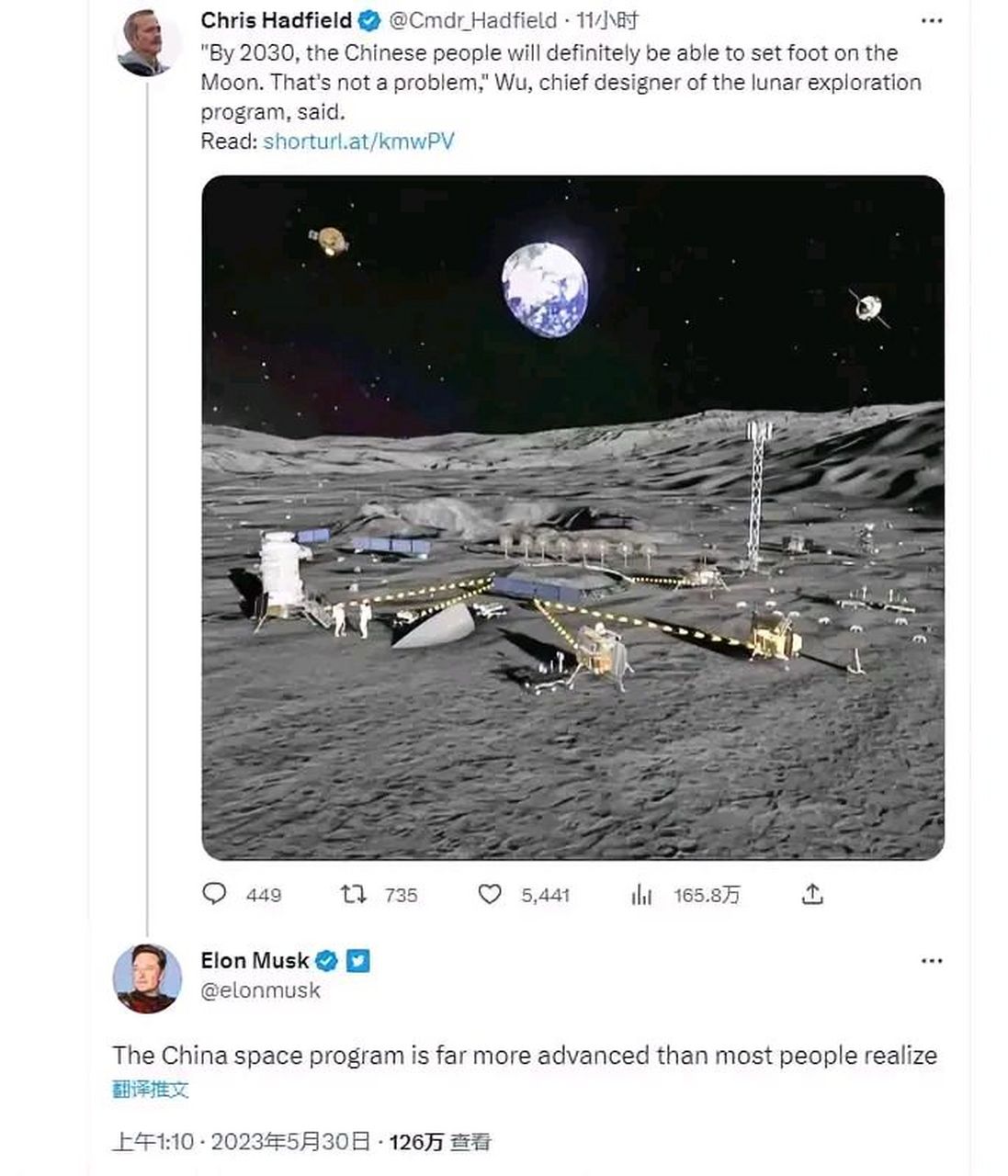Open Chris Hadfield's profile picture
Screen dimensions: 1008x1176
146,41
